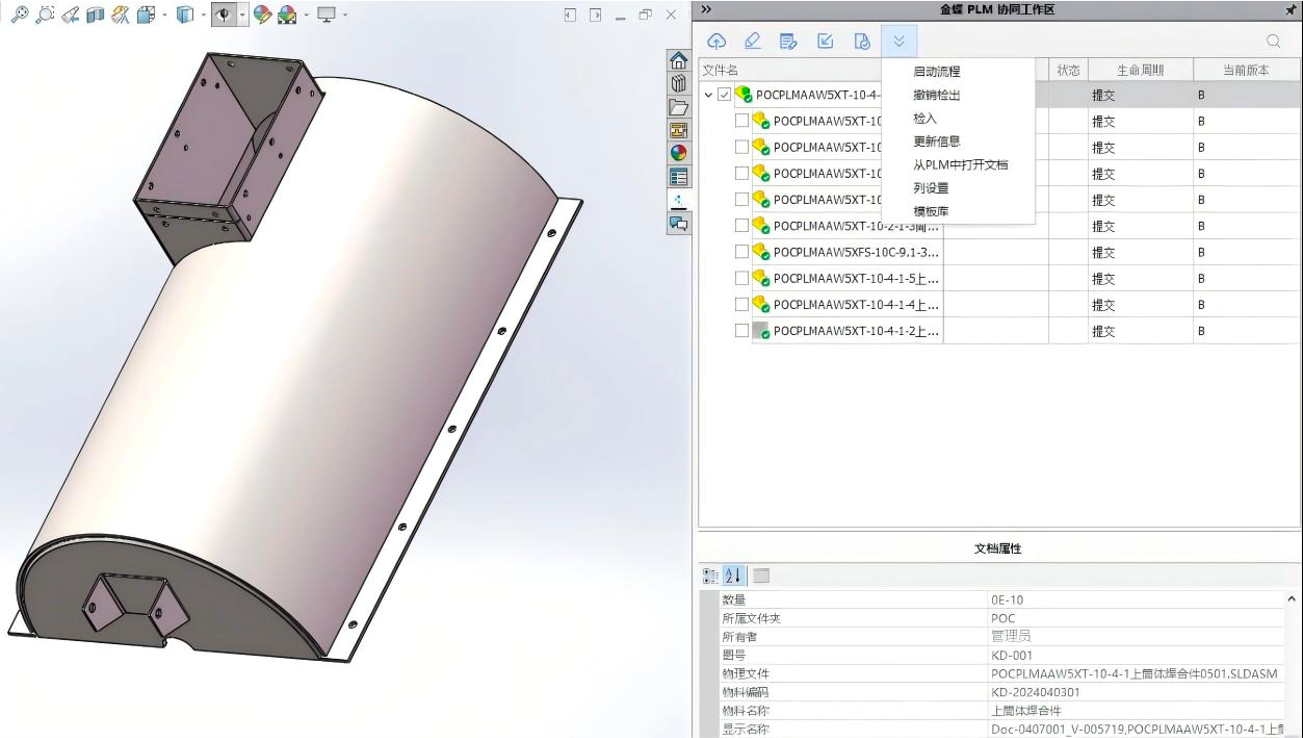Select the POCPLMAAW5XT-10-4-1-2上 file row
The height and width of the screenshot is (738, 1303).
pyautogui.click(x=855, y=331)
